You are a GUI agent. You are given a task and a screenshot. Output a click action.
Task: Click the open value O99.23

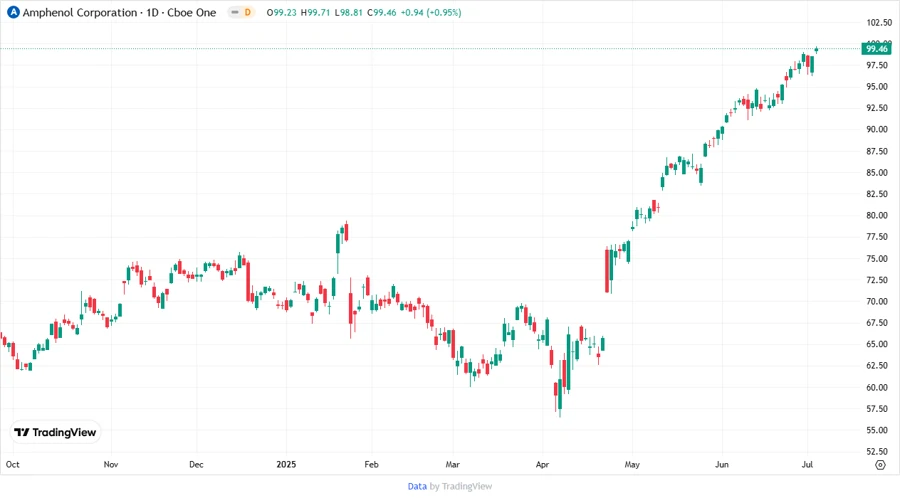281,12
